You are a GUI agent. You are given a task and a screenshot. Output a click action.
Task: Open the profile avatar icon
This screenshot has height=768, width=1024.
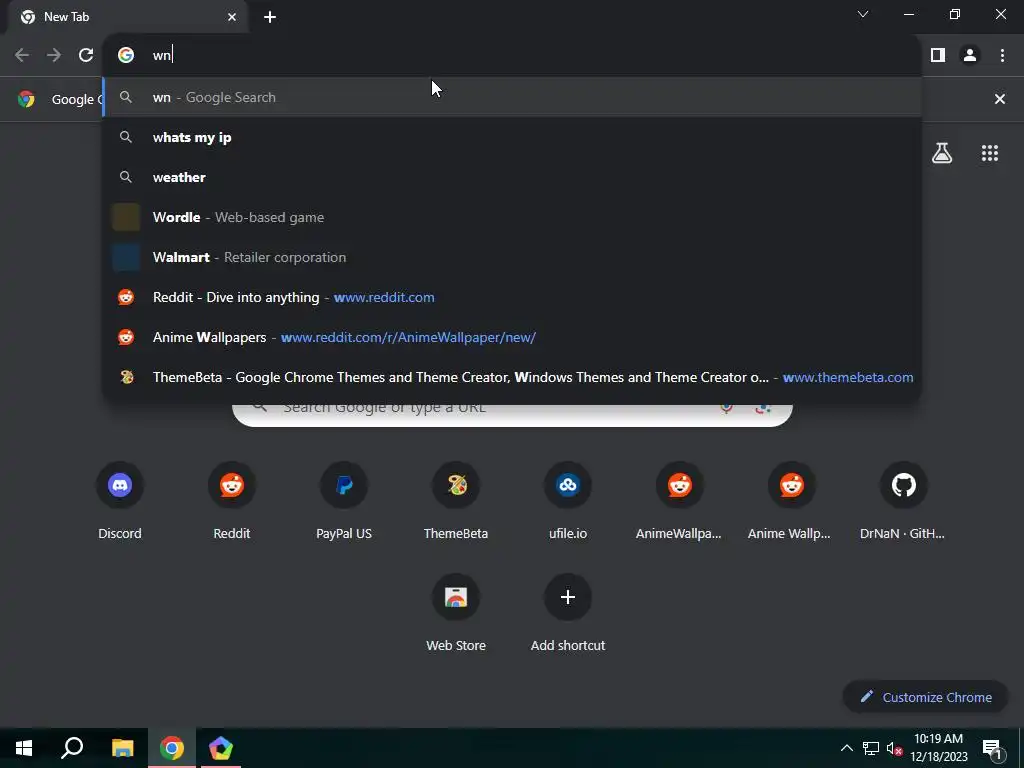coord(970,56)
